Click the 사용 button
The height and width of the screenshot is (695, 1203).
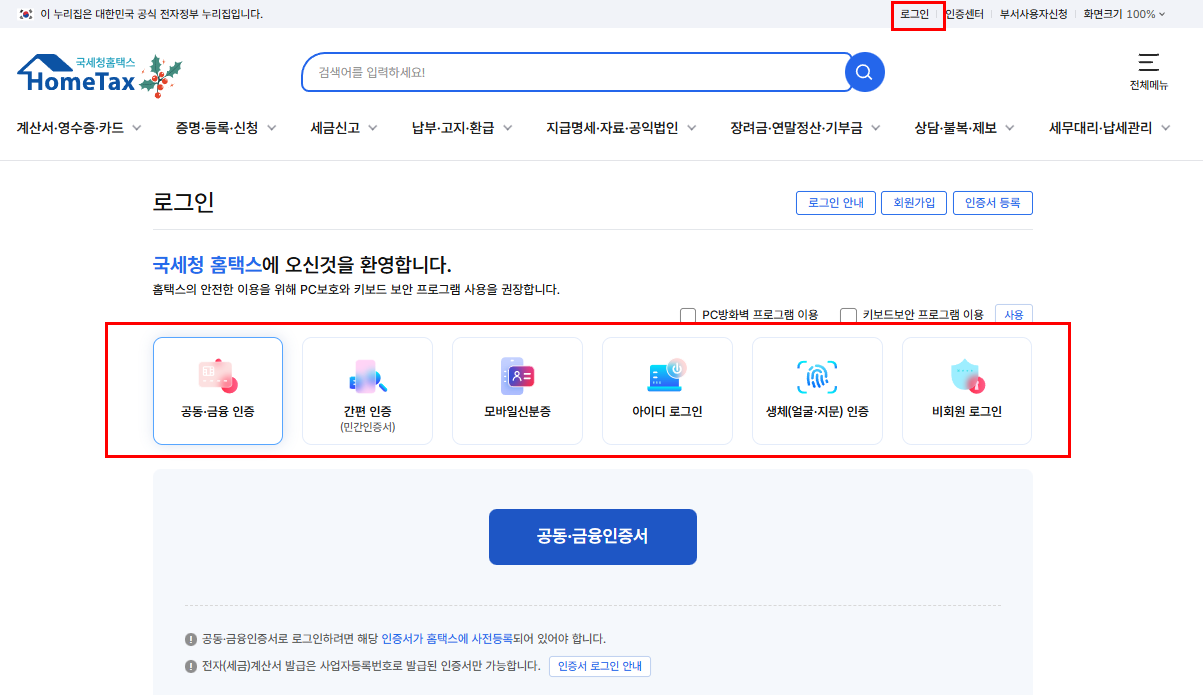(x=1014, y=315)
